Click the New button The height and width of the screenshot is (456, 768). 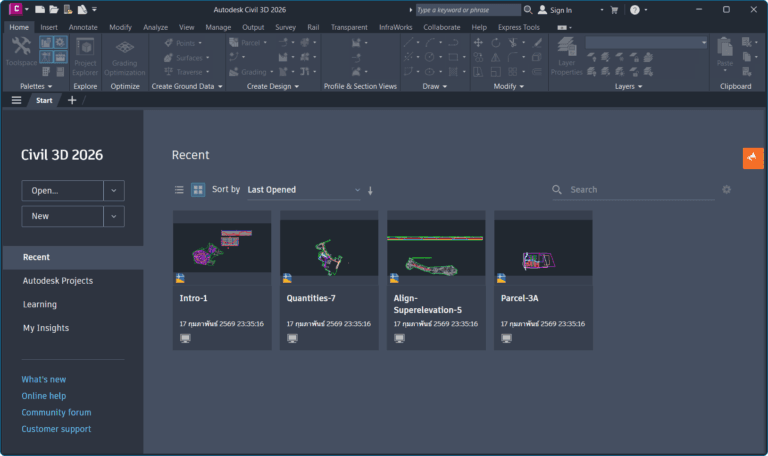(x=62, y=216)
